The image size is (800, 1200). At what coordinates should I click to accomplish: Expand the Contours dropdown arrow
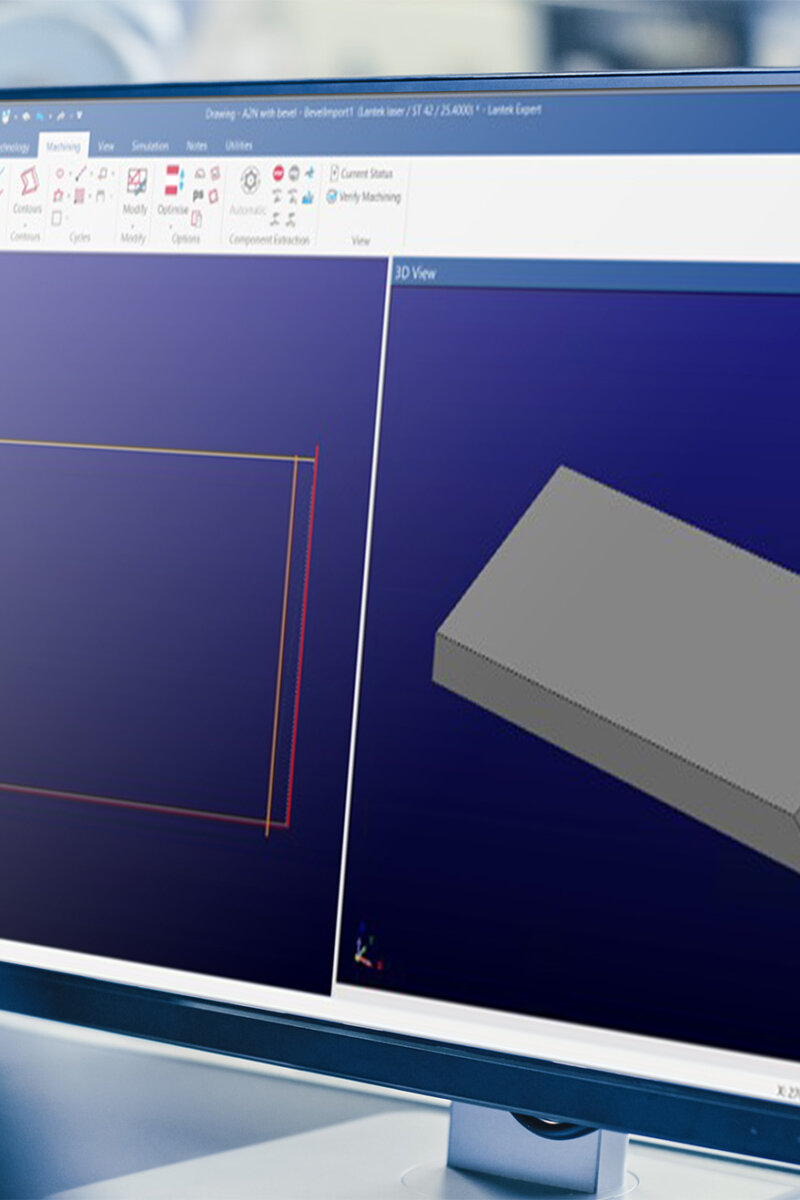[x=27, y=224]
